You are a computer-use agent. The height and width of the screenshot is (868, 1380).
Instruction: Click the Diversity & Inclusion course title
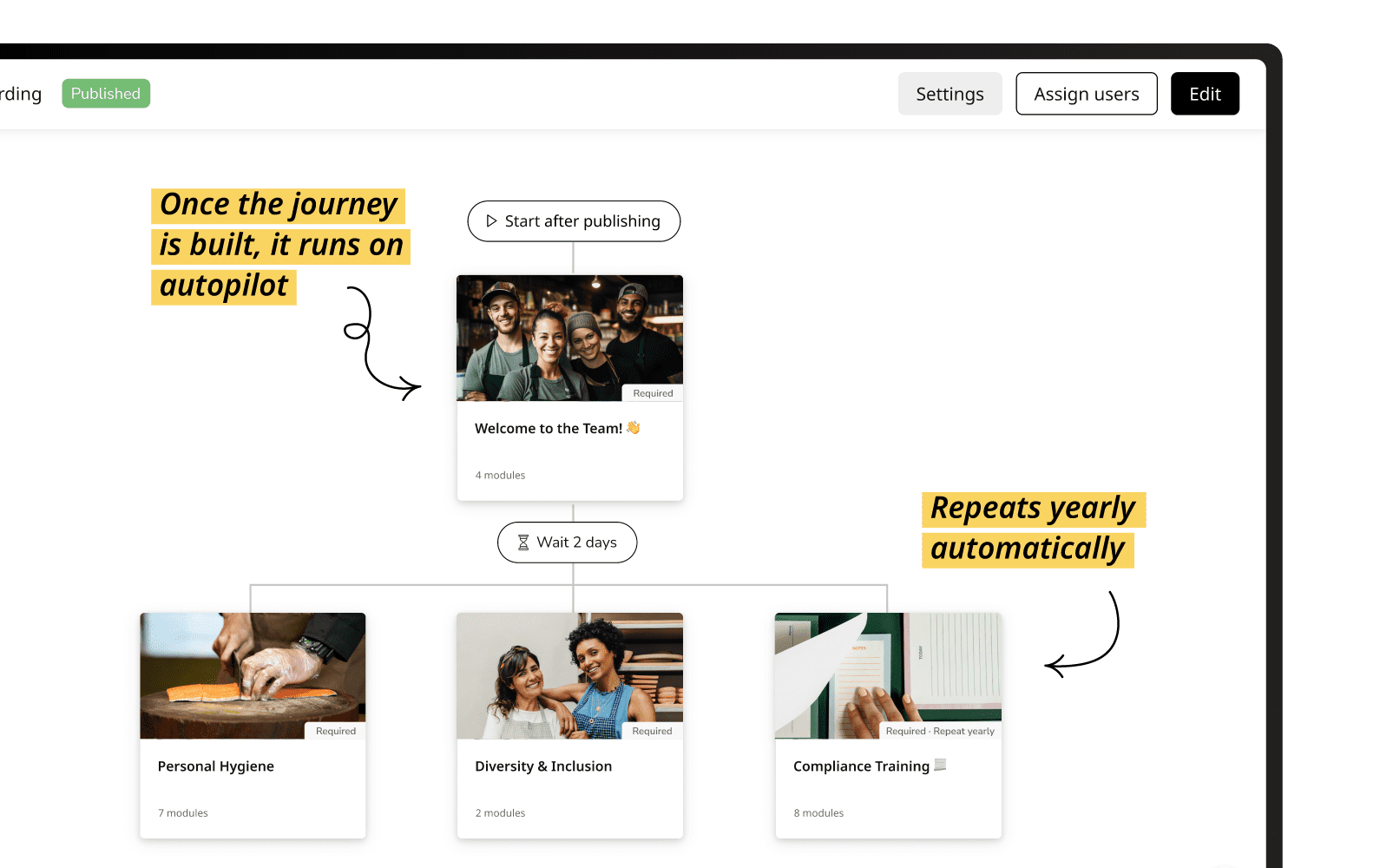point(543,766)
